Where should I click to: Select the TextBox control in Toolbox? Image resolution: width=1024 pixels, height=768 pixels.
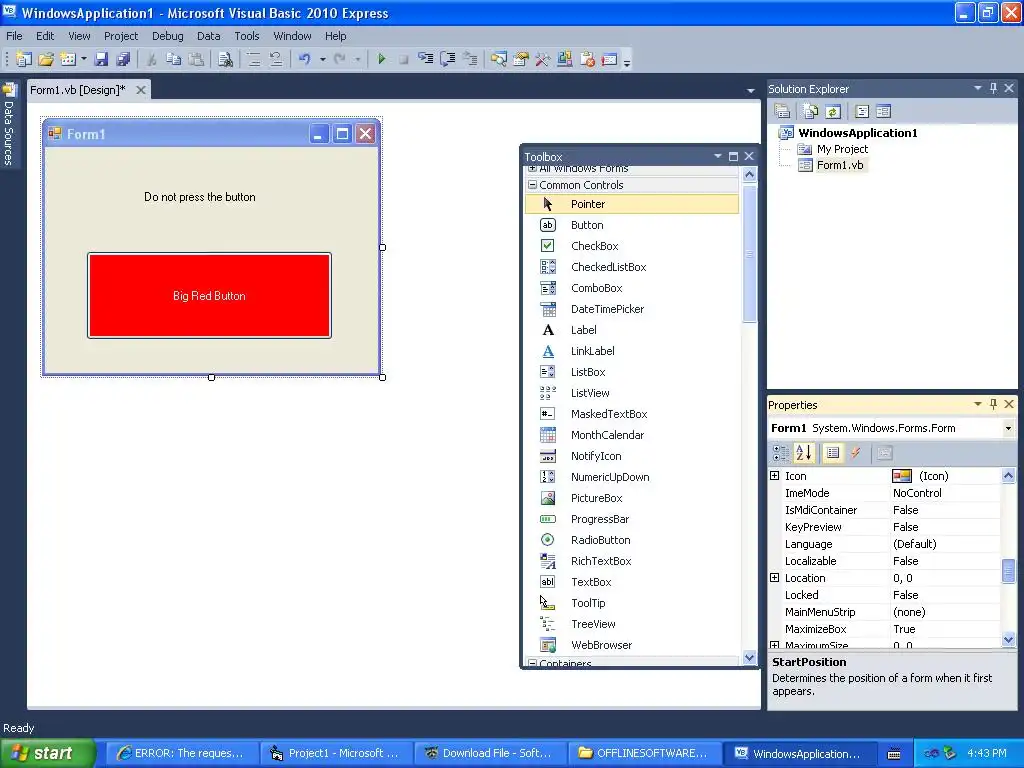click(632, 582)
